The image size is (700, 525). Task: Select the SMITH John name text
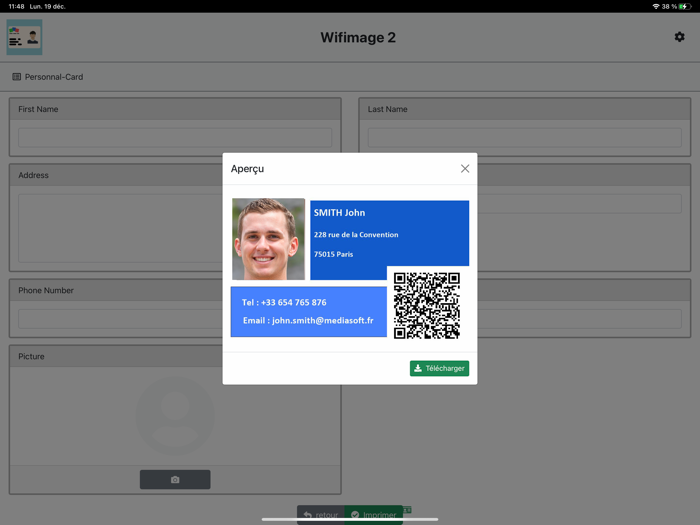339,213
